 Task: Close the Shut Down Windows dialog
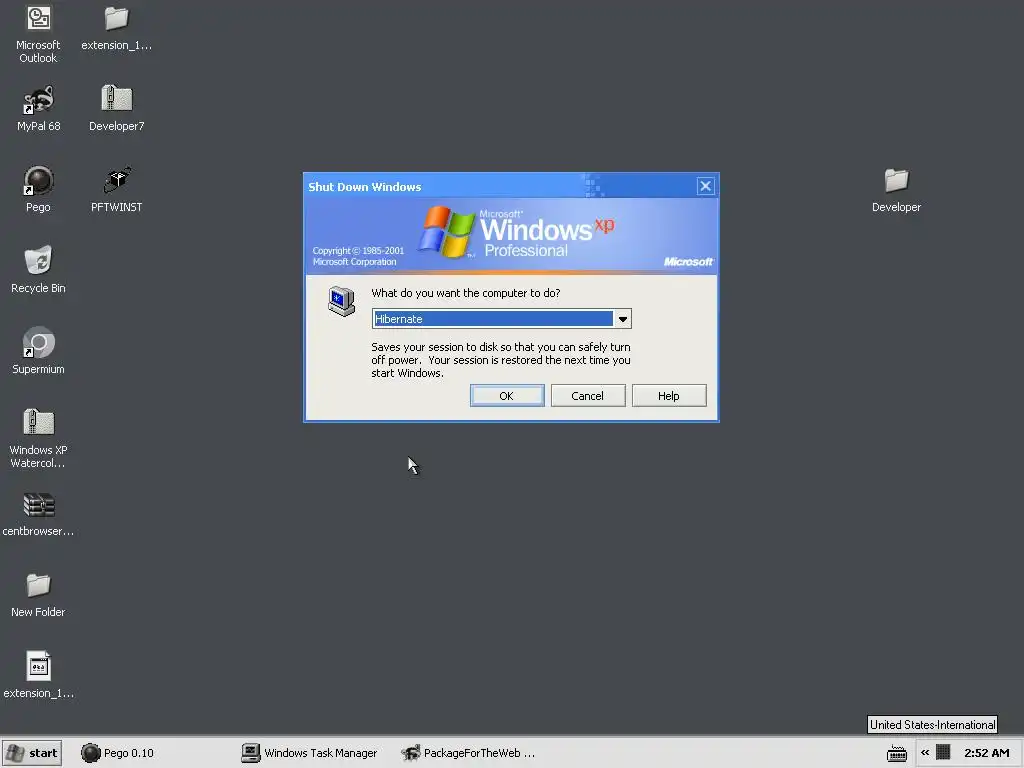(x=705, y=186)
